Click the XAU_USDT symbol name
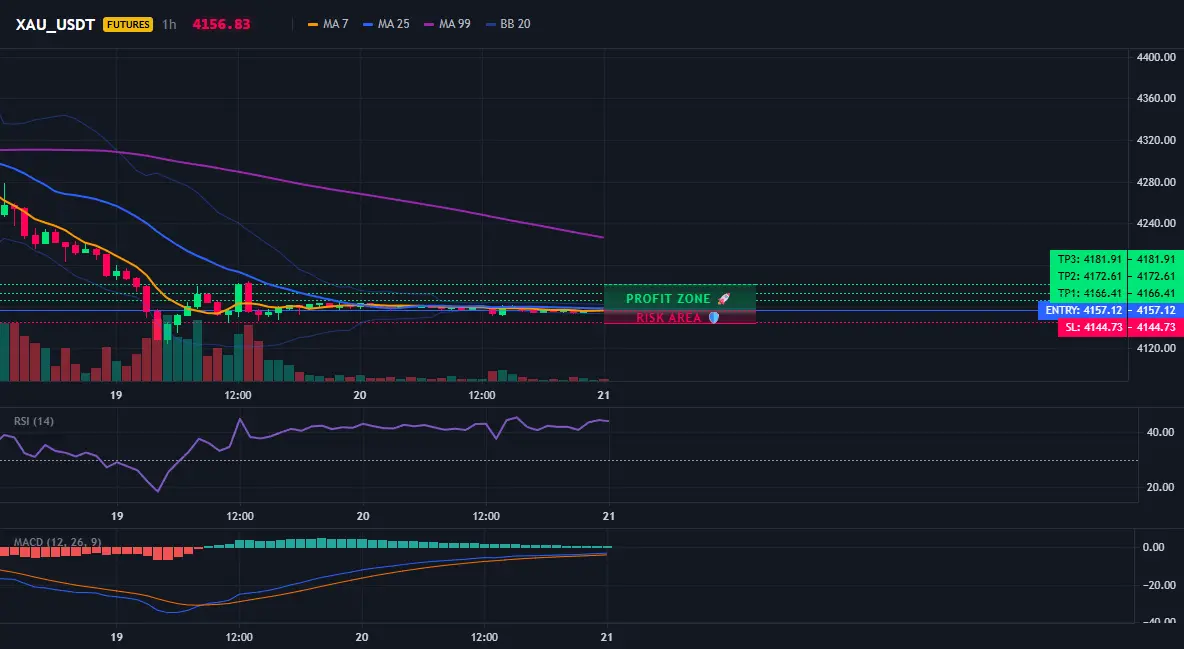 (55, 24)
